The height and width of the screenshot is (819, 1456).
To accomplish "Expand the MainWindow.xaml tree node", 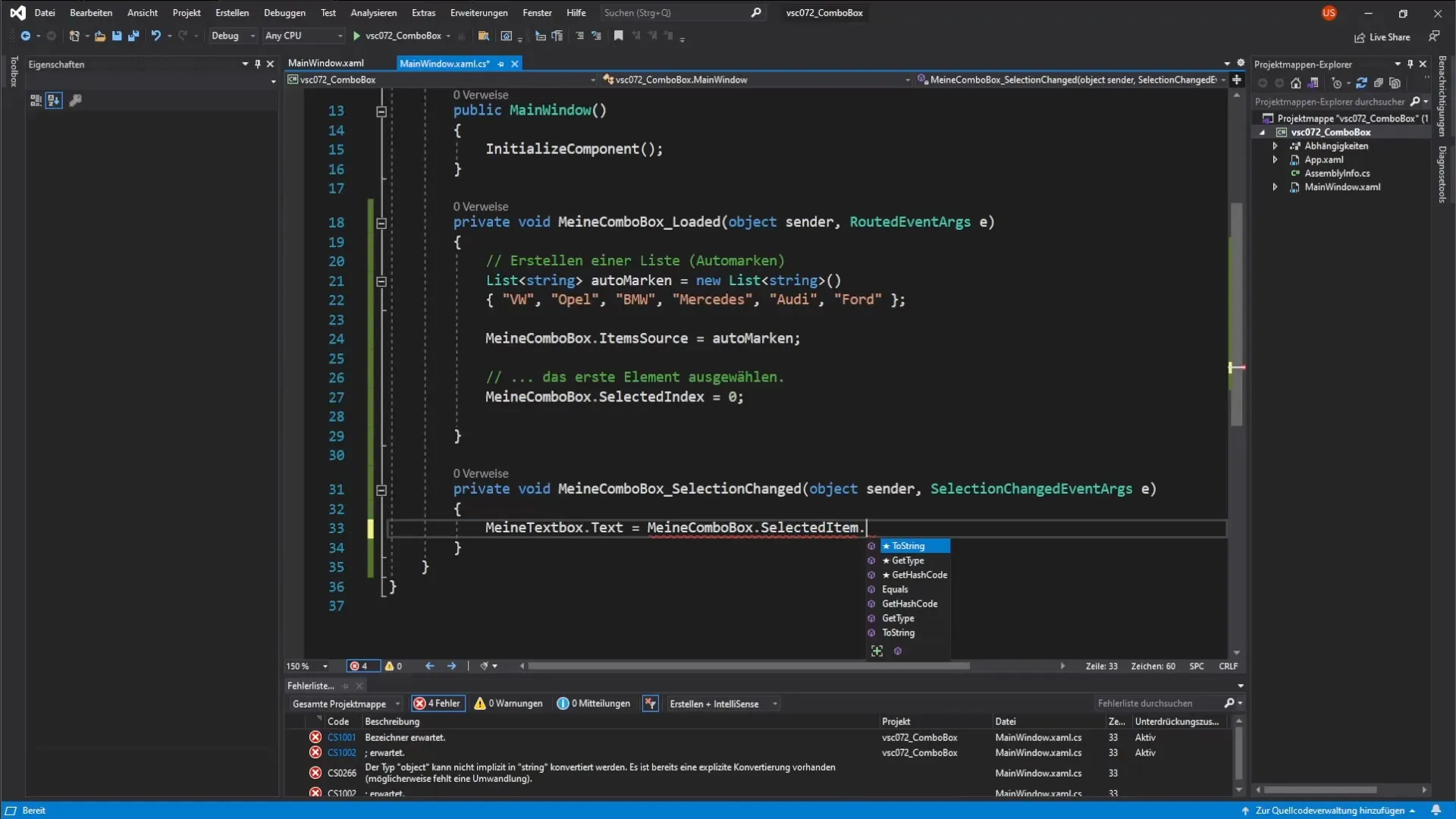I will pos(1275,187).
